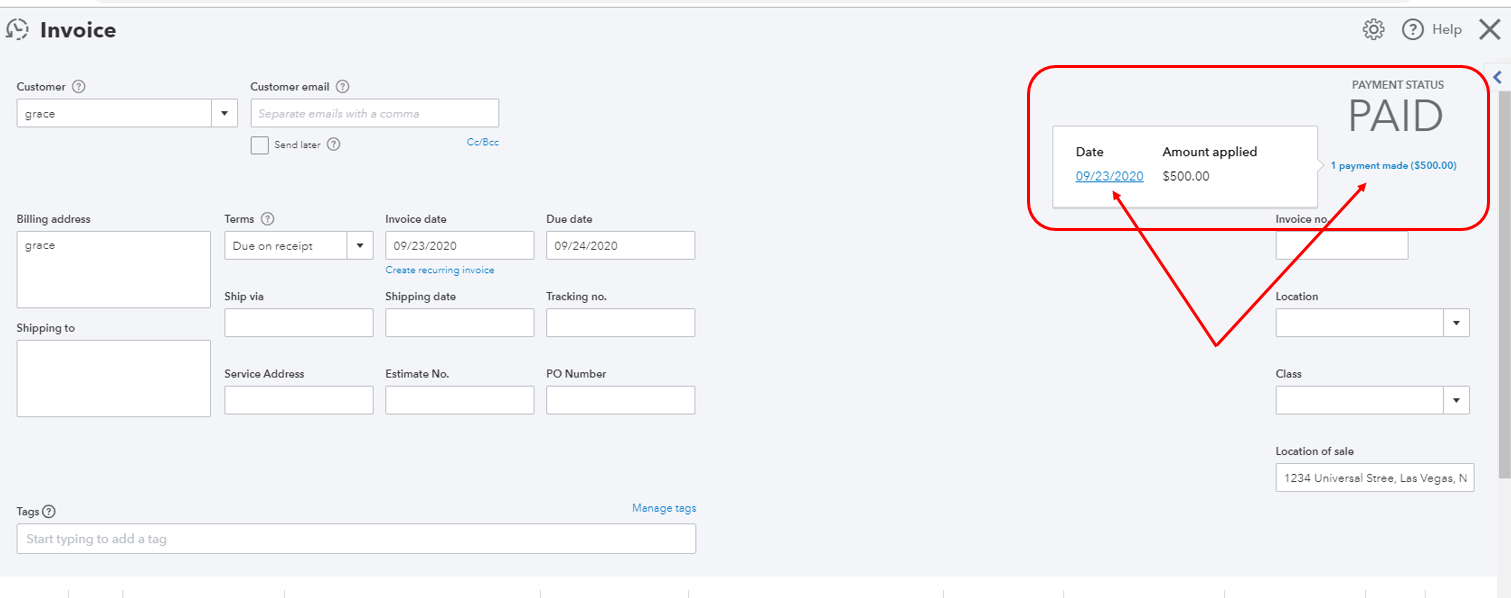Click the Customer email help icon
This screenshot has height=598, width=1511.
tap(342, 87)
